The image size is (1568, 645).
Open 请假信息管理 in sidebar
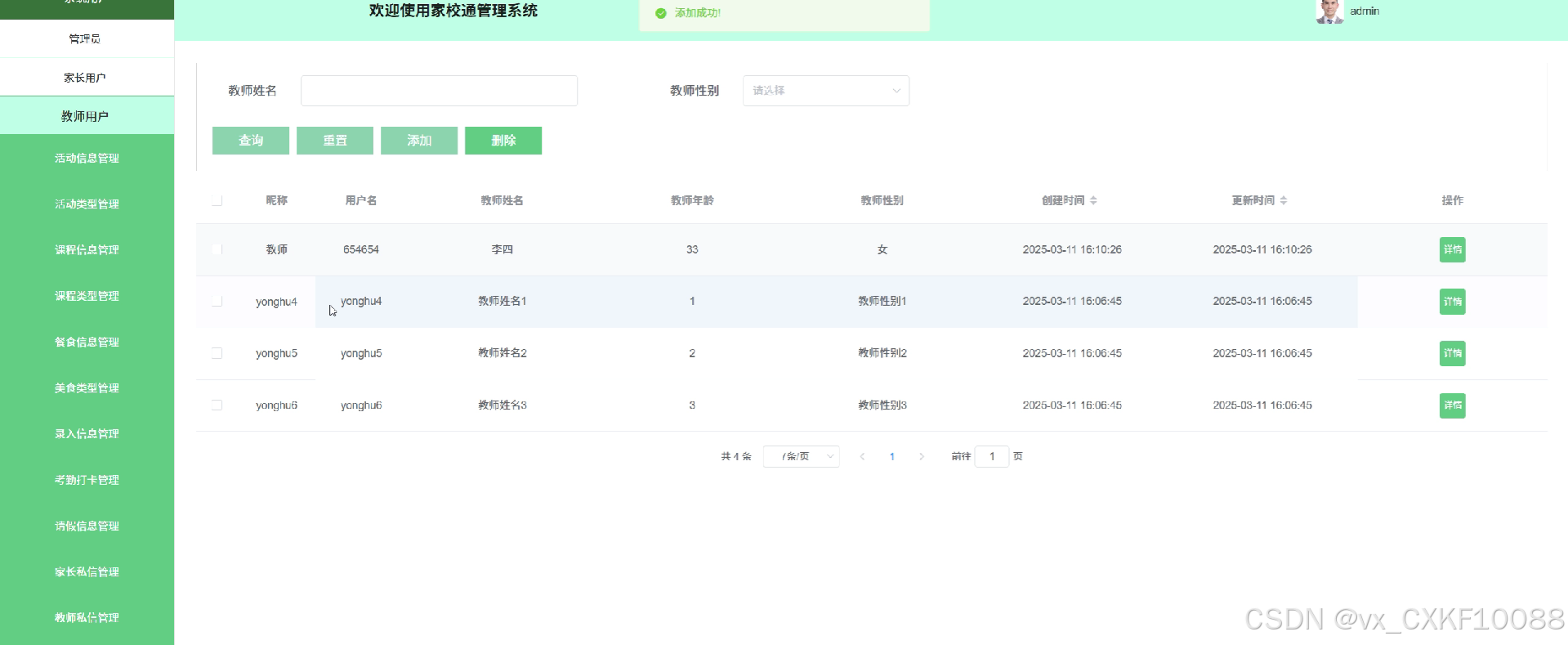pos(87,526)
